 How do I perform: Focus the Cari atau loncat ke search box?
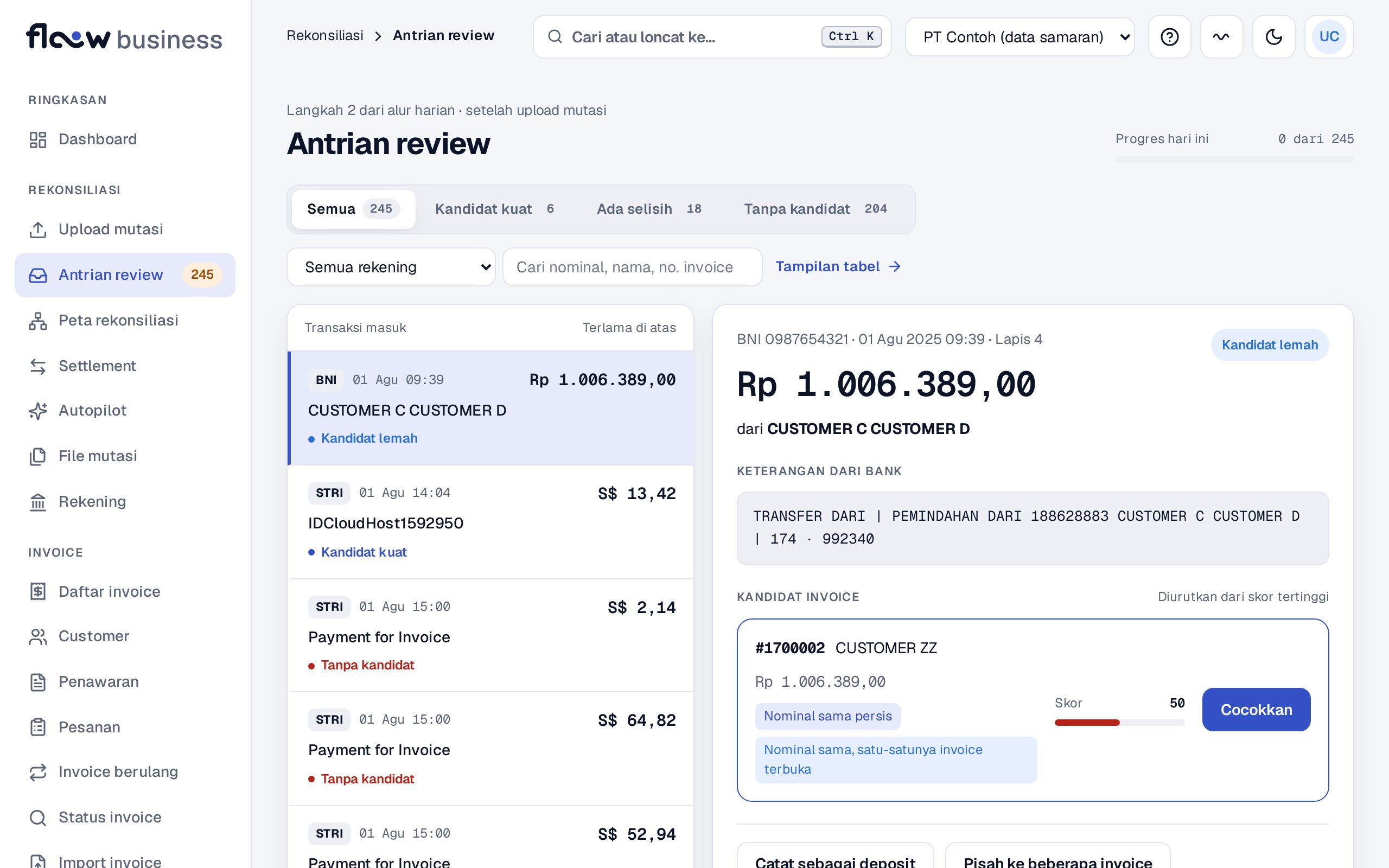tap(712, 37)
